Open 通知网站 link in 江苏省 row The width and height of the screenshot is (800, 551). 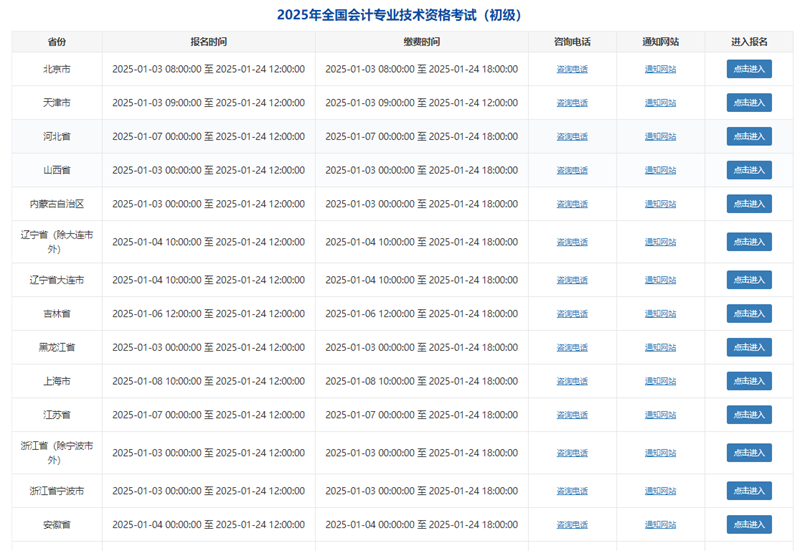[660, 414]
